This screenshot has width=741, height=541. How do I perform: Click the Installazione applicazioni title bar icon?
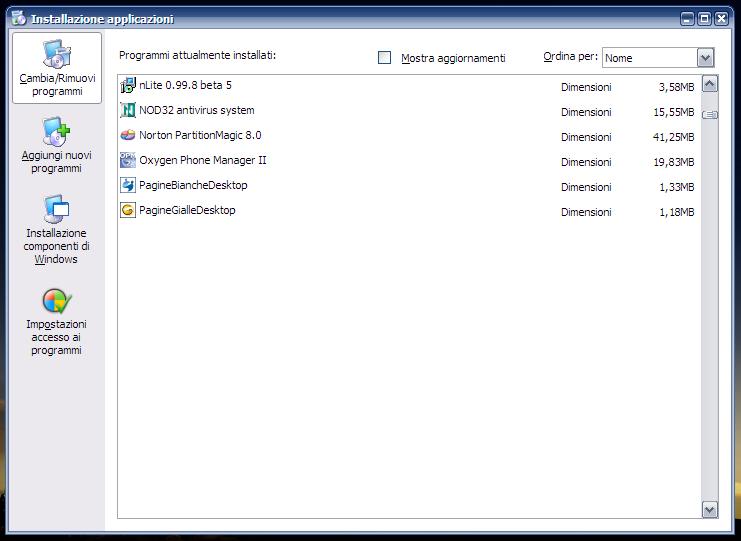pos(19,18)
